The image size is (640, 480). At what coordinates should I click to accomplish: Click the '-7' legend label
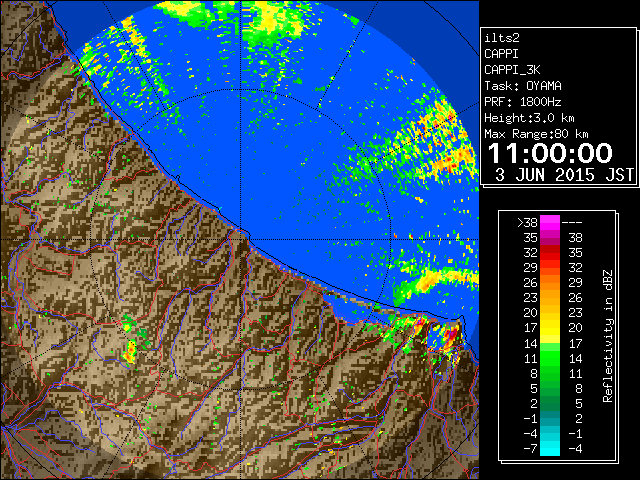point(530,448)
